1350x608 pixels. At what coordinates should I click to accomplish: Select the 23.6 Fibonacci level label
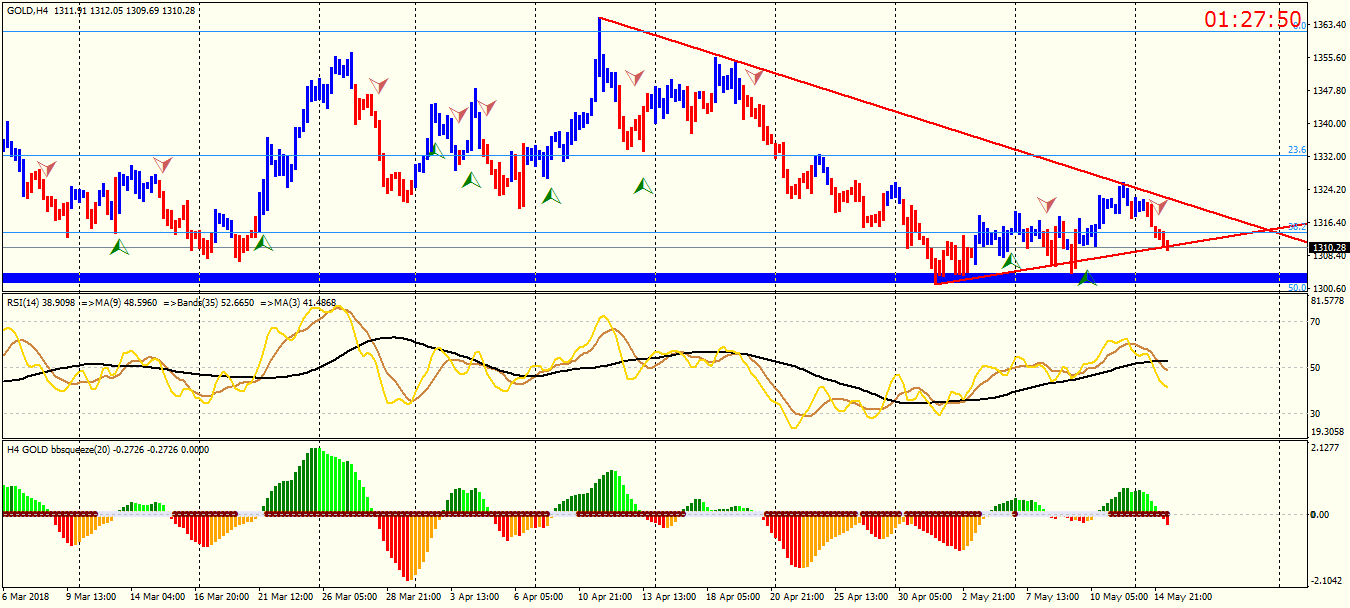(1297, 150)
